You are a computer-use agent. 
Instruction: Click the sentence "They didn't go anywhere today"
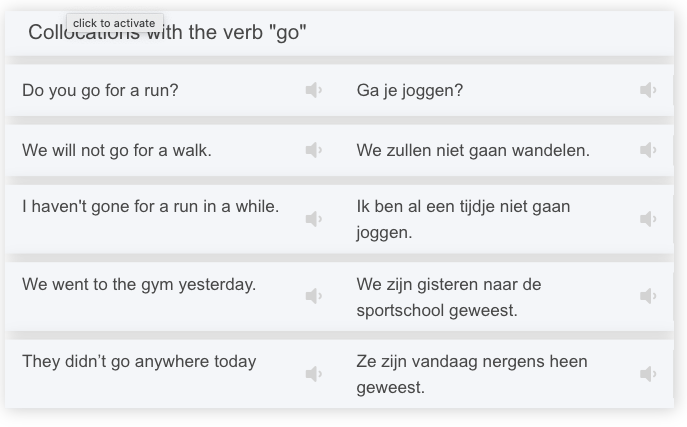coord(139,361)
